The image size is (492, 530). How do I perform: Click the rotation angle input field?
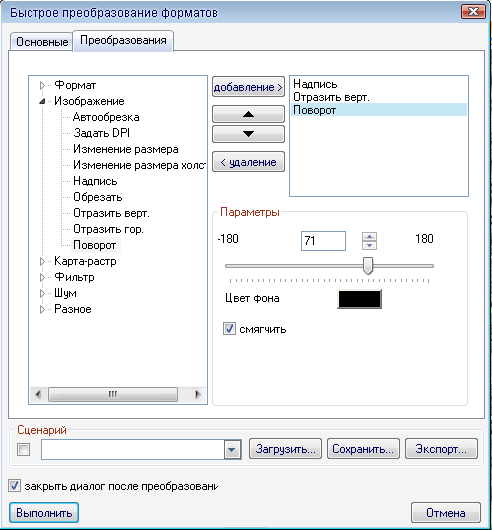coord(323,241)
